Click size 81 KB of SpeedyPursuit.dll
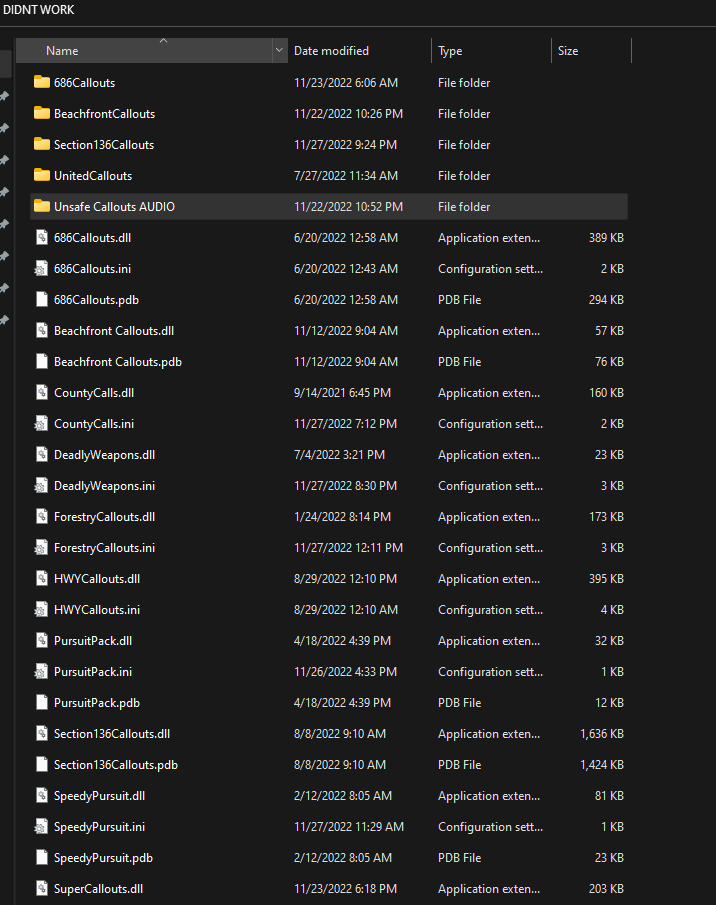Viewport: 716px width, 905px height. 609,796
